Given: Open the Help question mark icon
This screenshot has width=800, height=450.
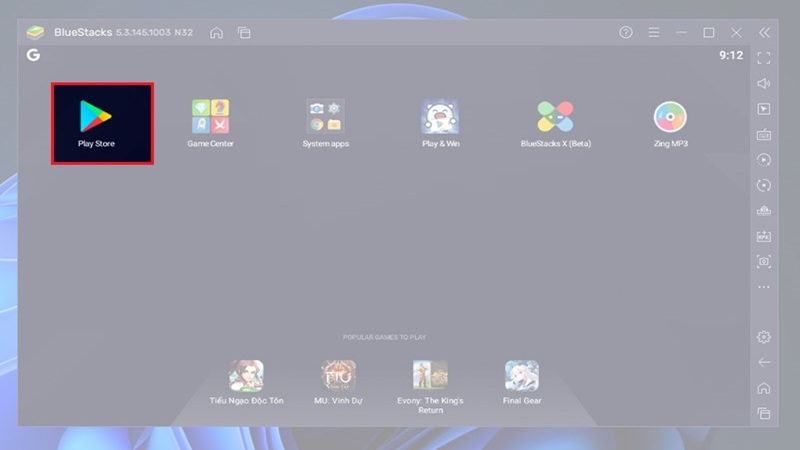Looking at the screenshot, I should tap(626, 32).
